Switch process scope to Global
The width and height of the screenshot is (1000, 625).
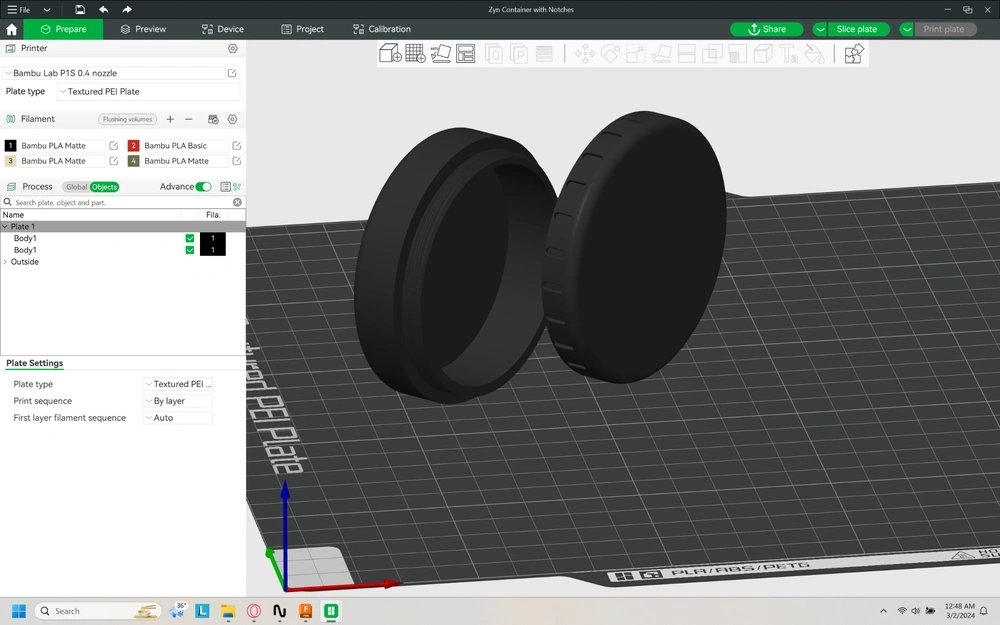point(76,187)
